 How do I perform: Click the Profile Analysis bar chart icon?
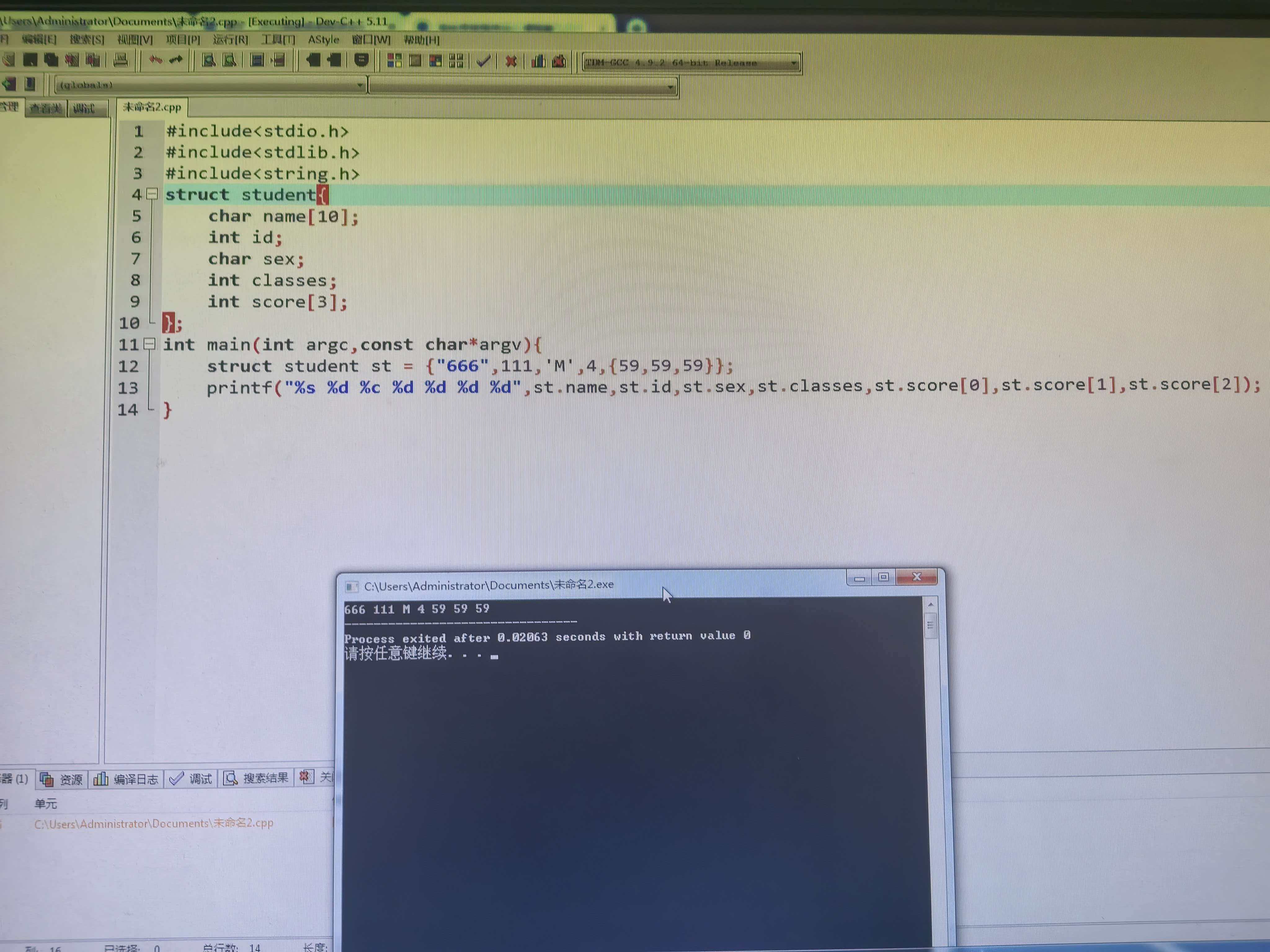pos(538,61)
